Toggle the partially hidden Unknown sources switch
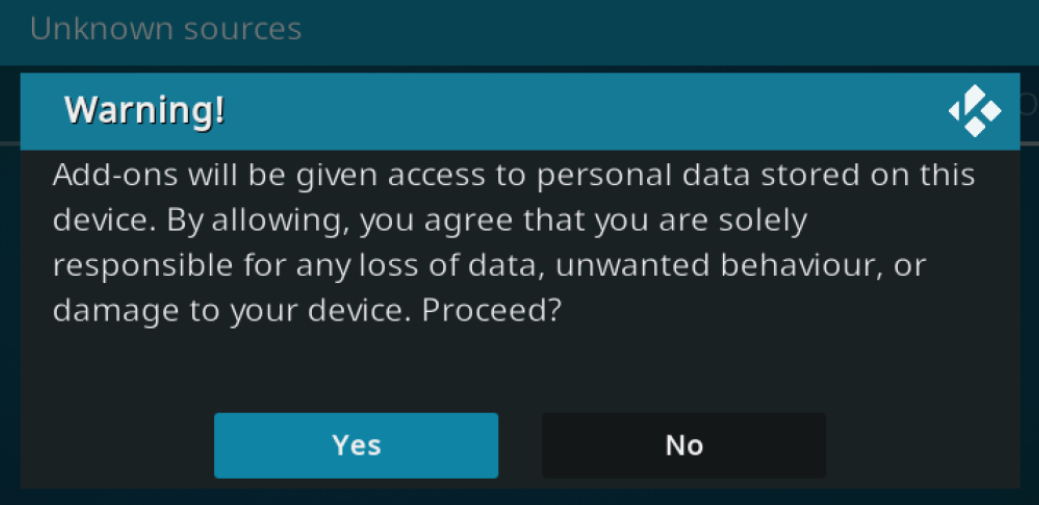Viewport: 1039px width, 505px height. [1029, 103]
